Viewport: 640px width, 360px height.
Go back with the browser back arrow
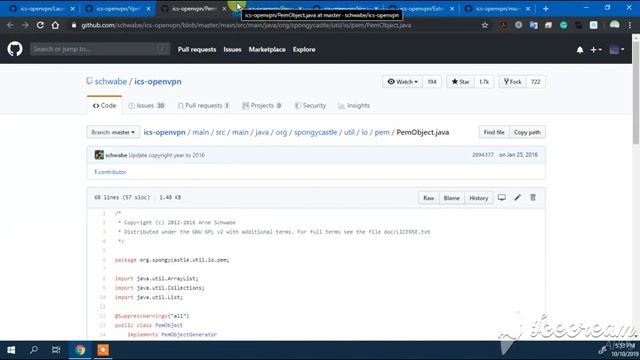pos(10,25)
